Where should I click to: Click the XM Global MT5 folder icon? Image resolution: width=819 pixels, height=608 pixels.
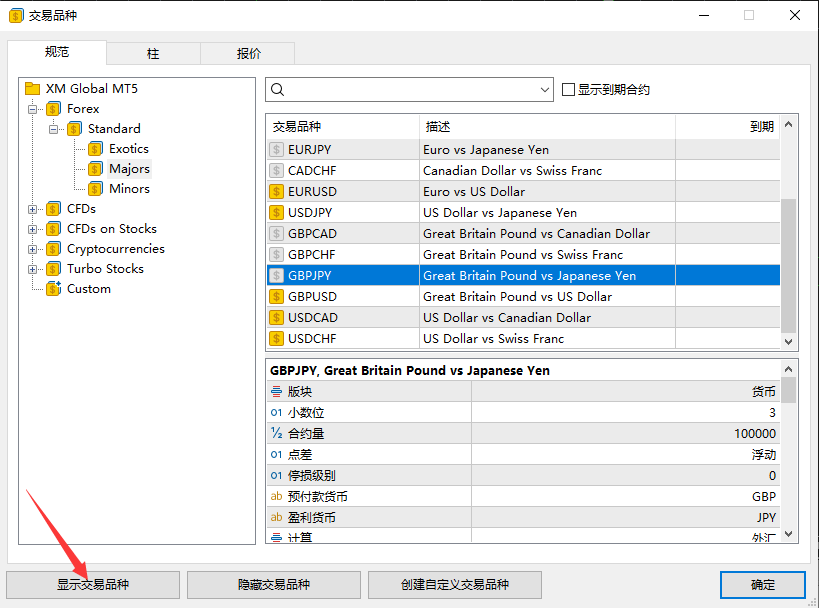33,88
